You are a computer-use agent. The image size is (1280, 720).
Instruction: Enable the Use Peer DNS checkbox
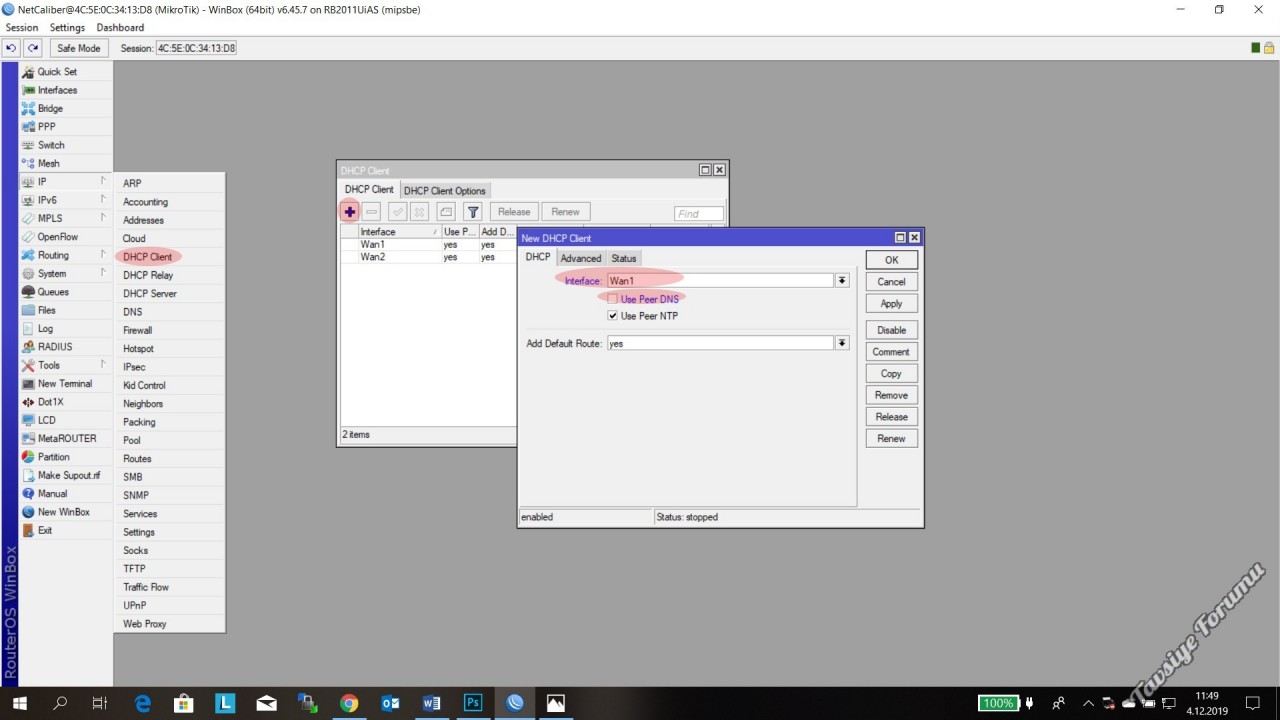tap(613, 299)
